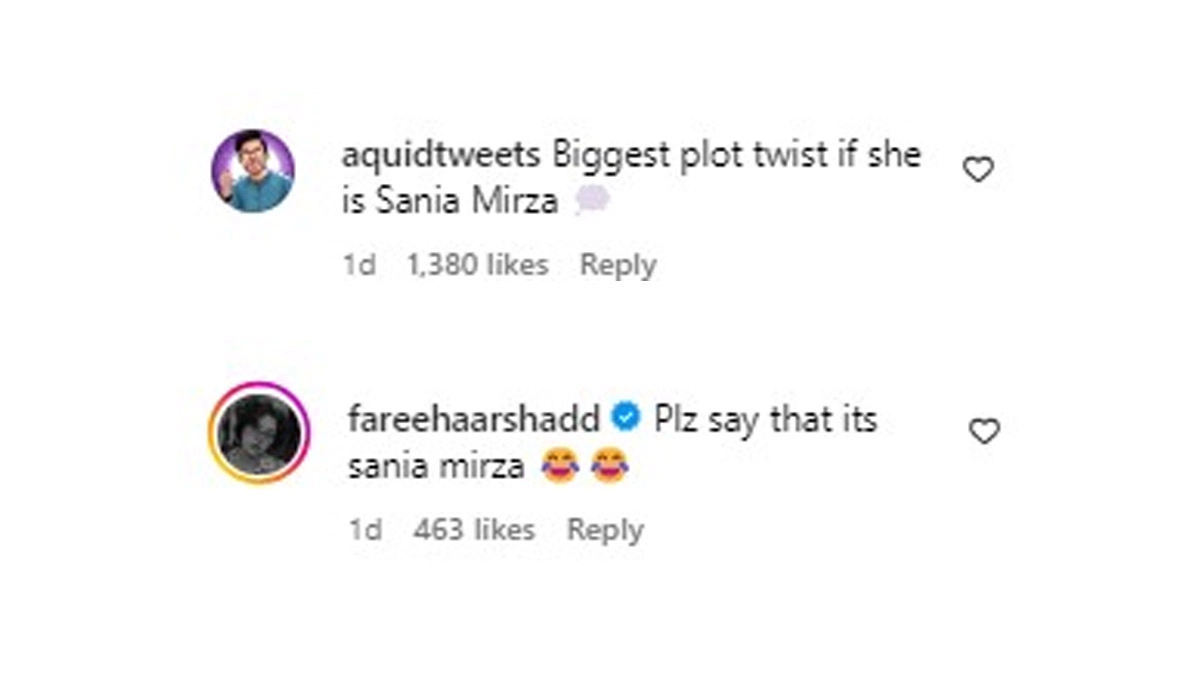The image size is (1200, 675).
Task: View the 1,380 likes list
Action: point(478,265)
